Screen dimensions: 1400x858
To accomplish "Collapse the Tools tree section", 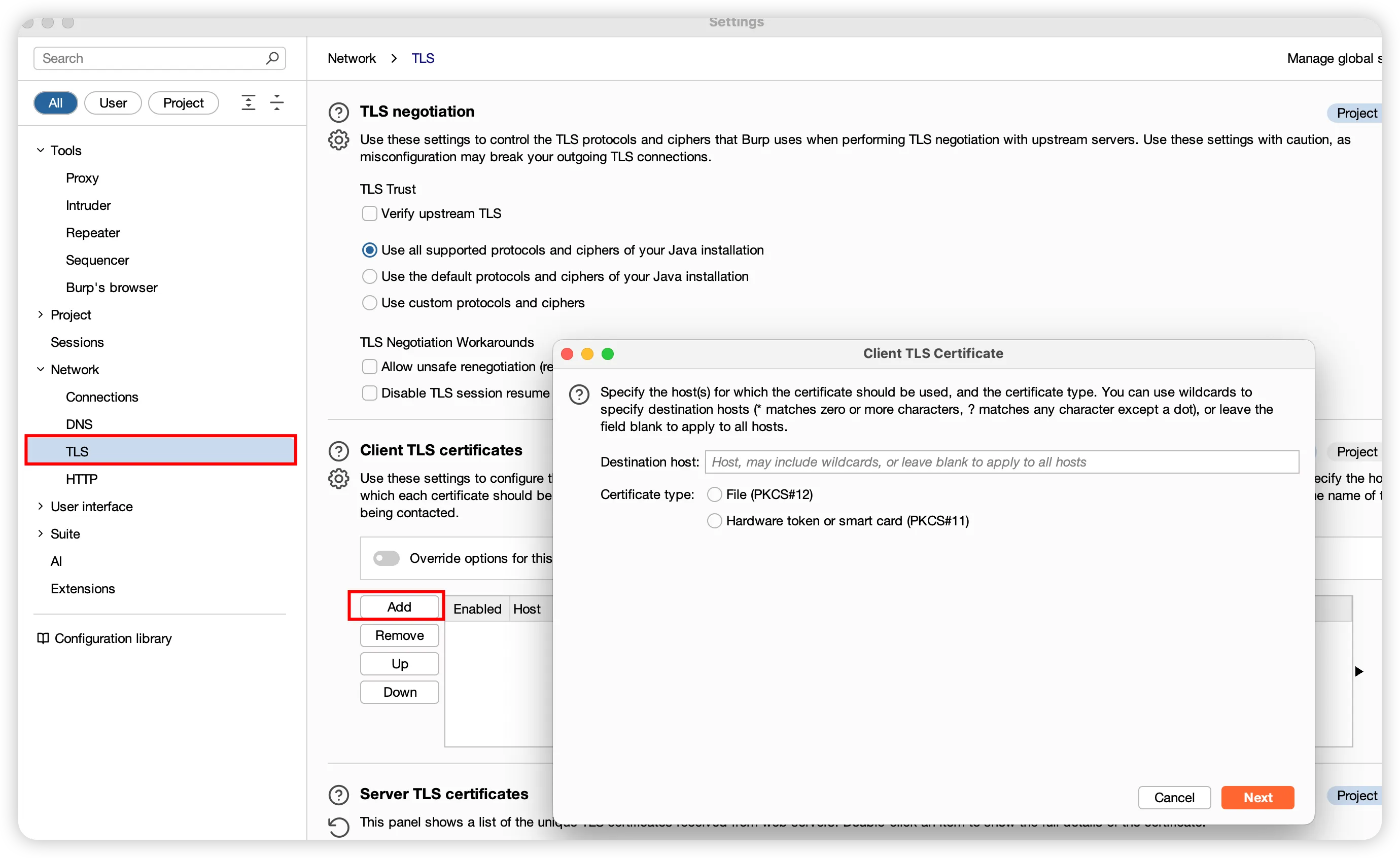I will (41, 151).
